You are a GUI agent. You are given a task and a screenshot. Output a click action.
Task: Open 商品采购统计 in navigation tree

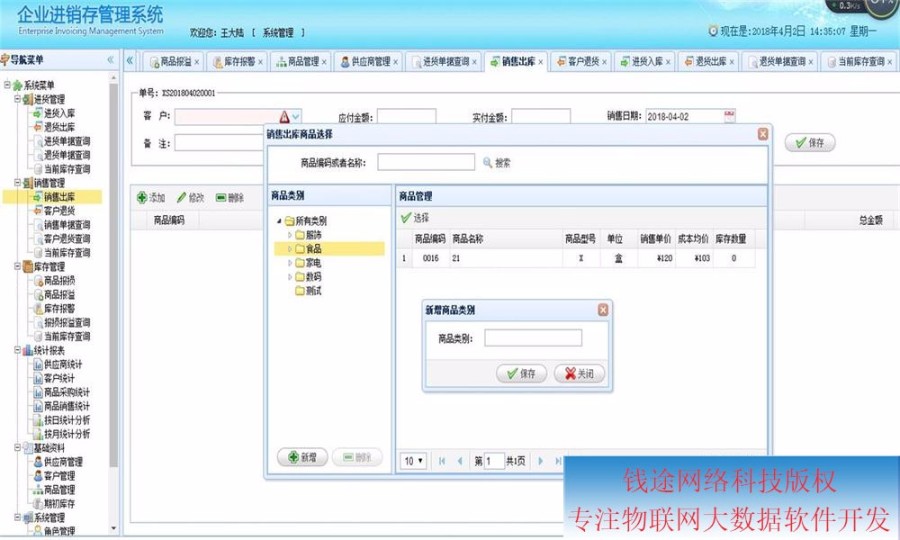click(67, 392)
